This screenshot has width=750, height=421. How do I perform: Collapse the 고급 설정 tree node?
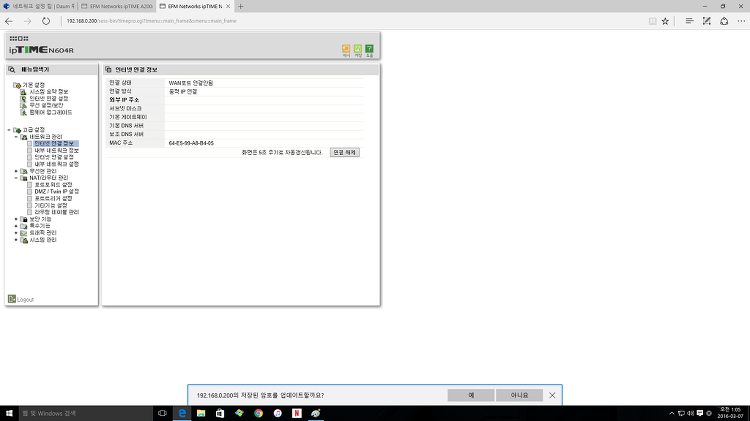pyautogui.click(x=9, y=130)
